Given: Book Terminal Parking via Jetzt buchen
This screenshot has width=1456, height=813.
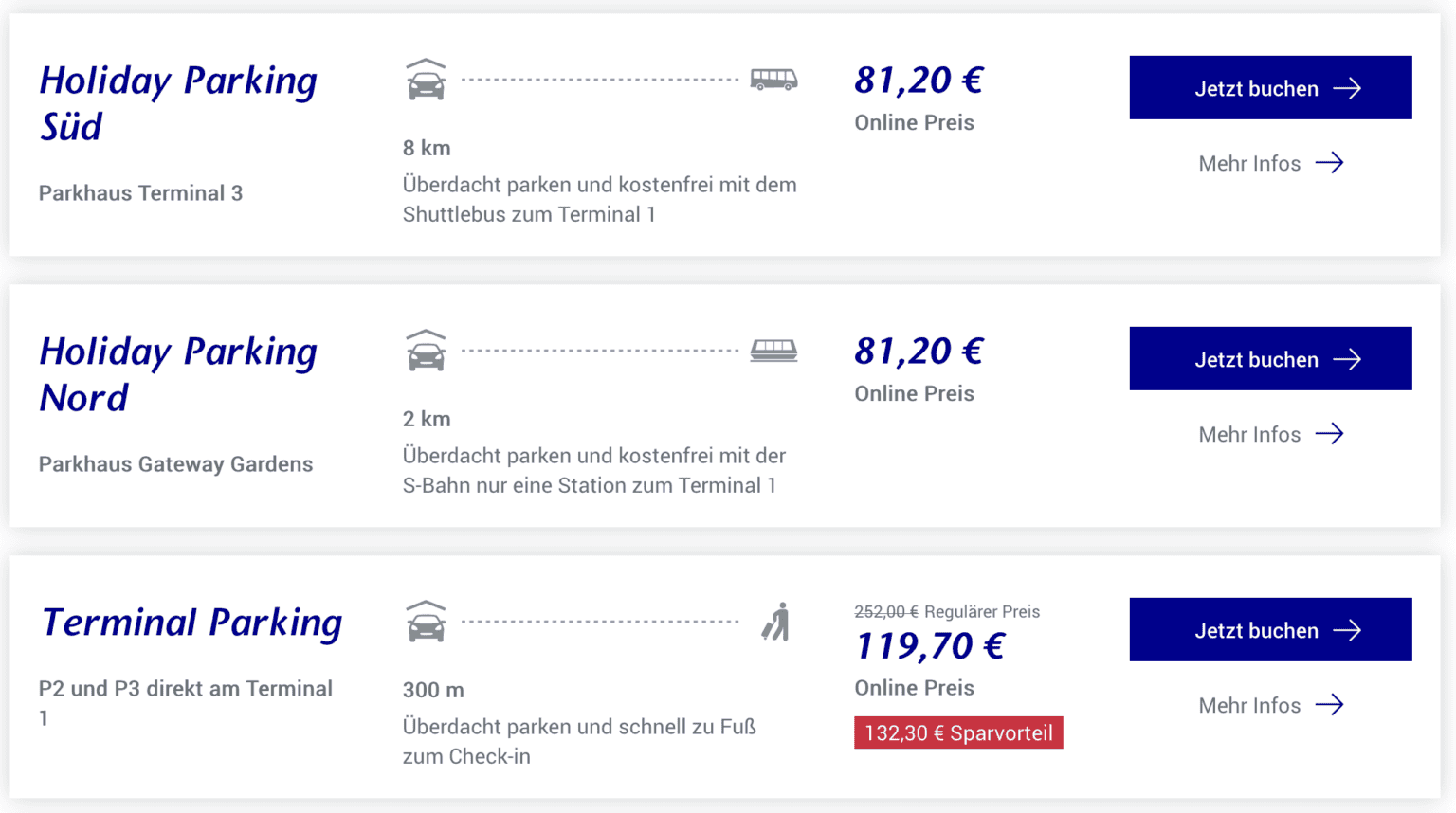Looking at the screenshot, I should coord(1270,629).
